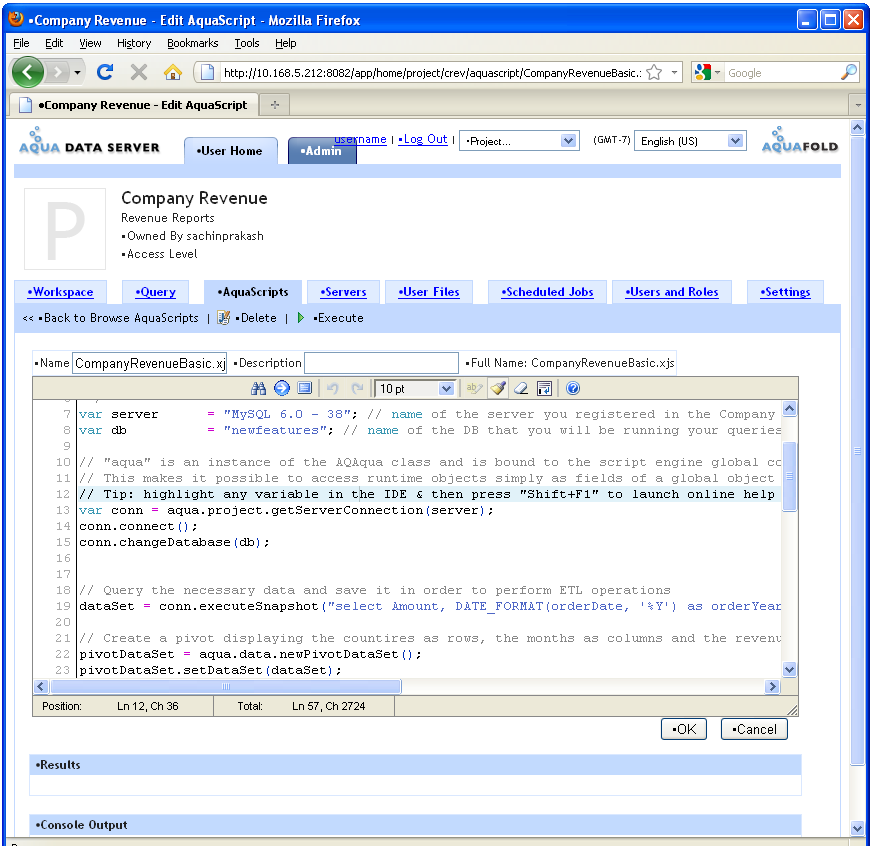Open editor help question-mark icon
Viewport: 872px width, 846px height.
click(573, 388)
